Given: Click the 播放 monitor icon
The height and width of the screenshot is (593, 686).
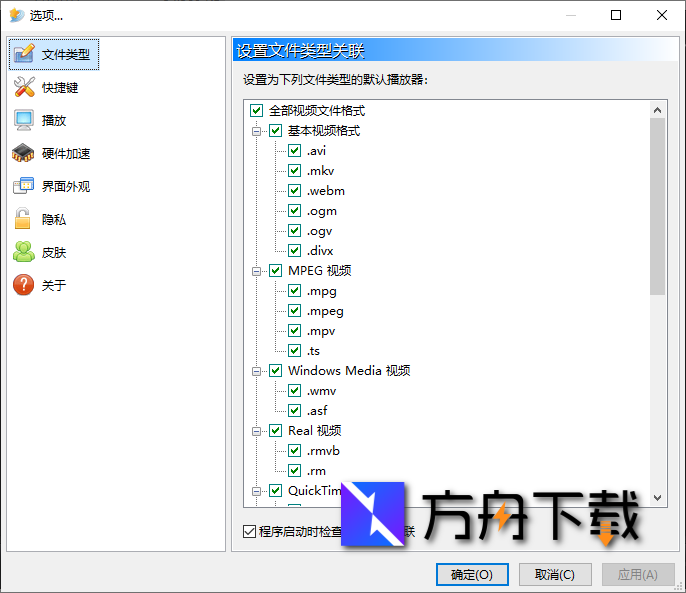Looking at the screenshot, I should pos(24,120).
